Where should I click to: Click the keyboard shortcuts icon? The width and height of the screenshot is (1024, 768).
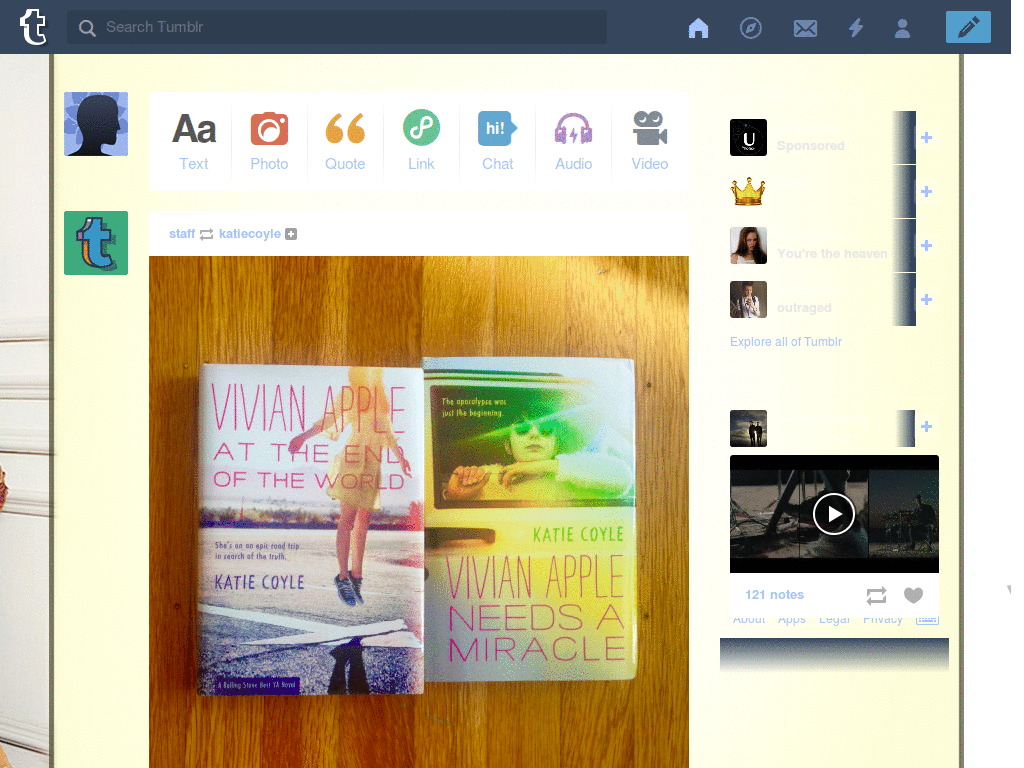pos(927,620)
